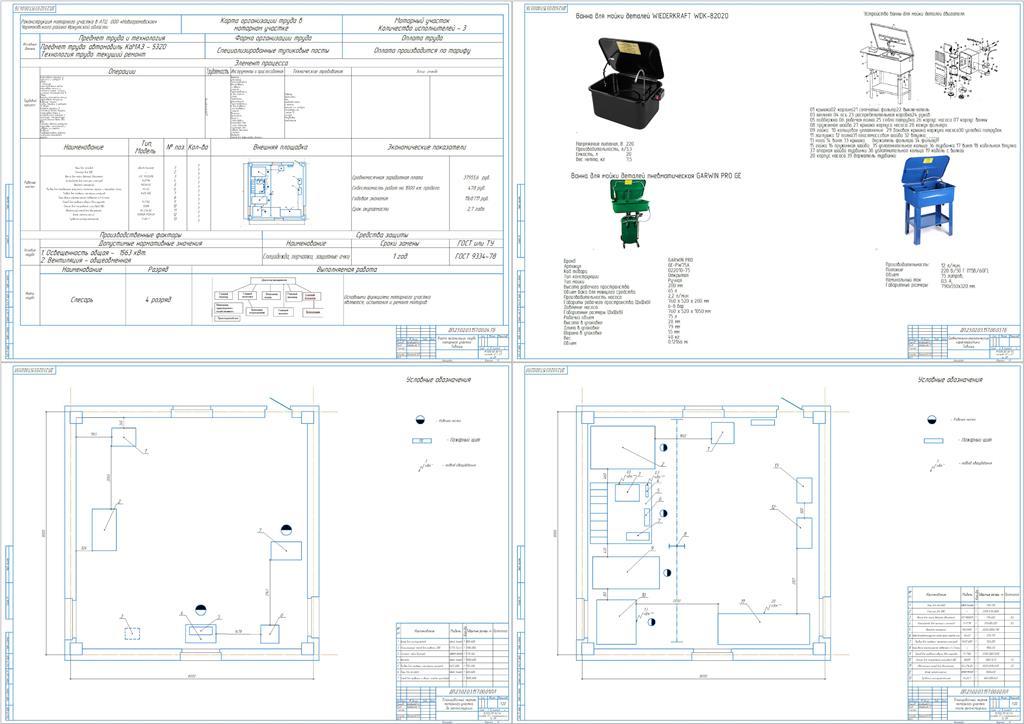Screen dimensions: 1024x724
Task: Click the "Кол-во" column header
Action: point(198,147)
